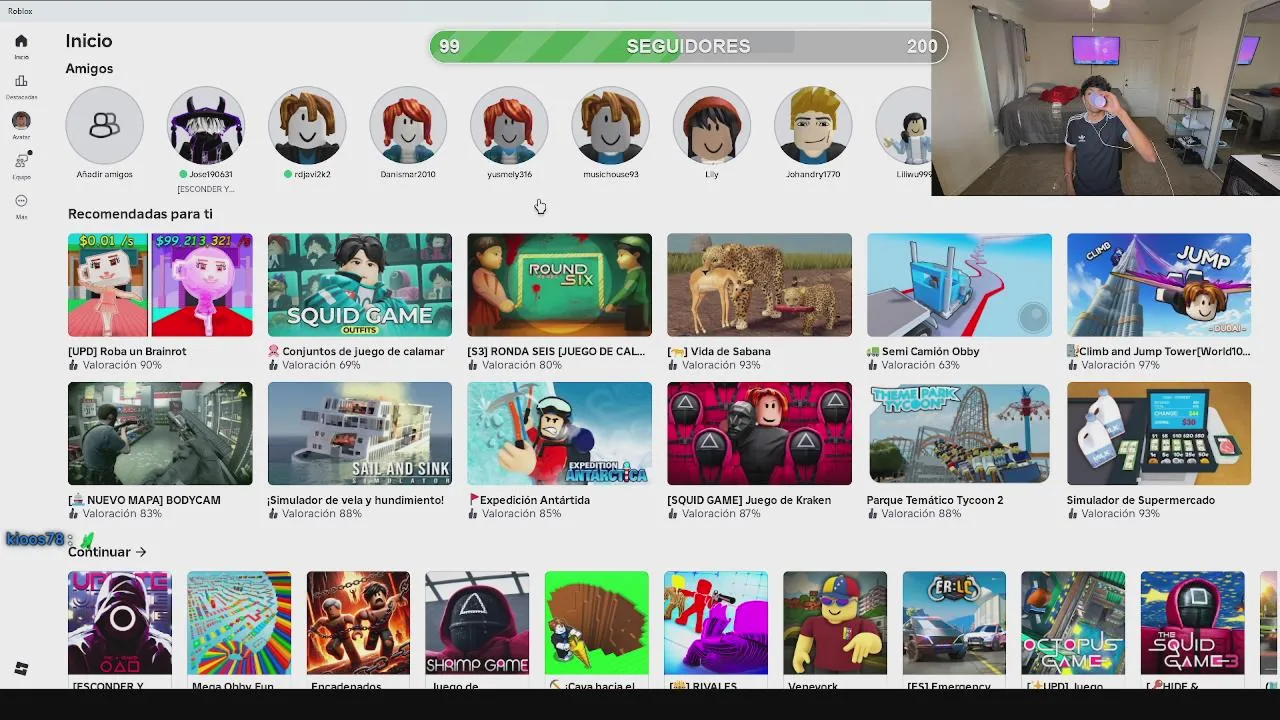Open the Avatar section in sidebar
1280x720 pixels.
(x=21, y=121)
